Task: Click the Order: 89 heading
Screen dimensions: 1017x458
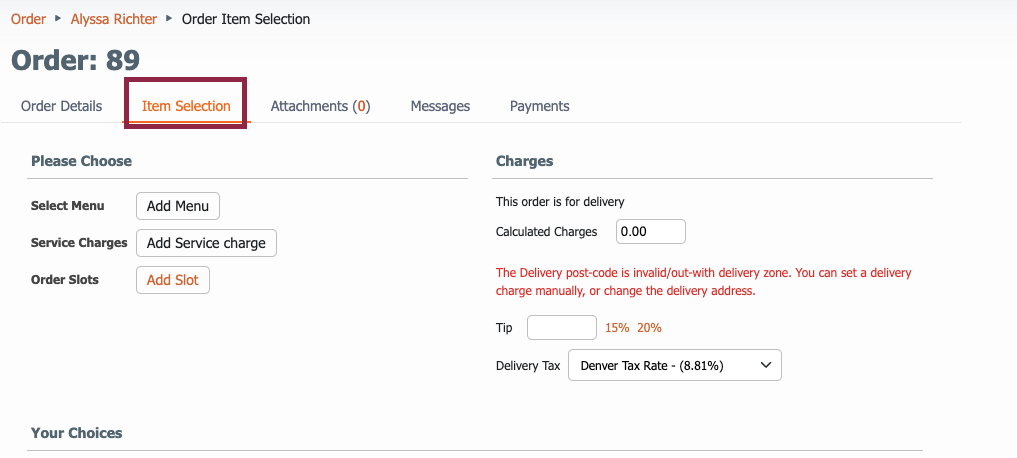Action: coord(75,60)
